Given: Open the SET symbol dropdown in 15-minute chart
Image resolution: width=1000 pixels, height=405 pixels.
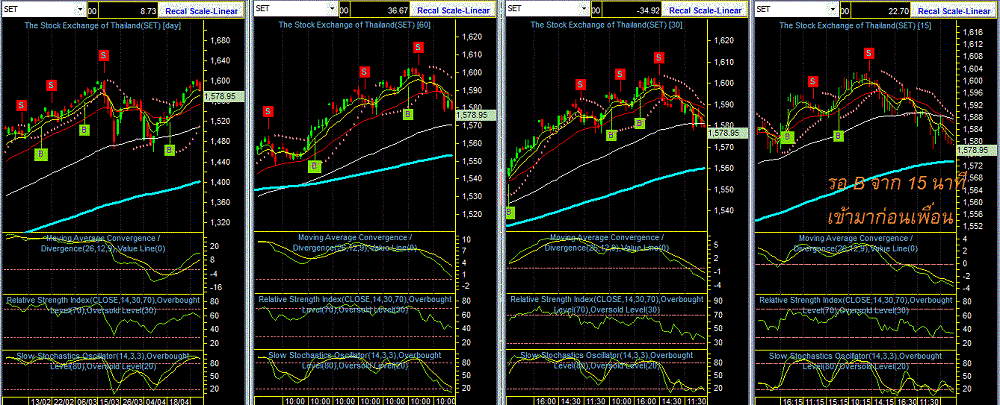Looking at the screenshot, I should point(831,10).
